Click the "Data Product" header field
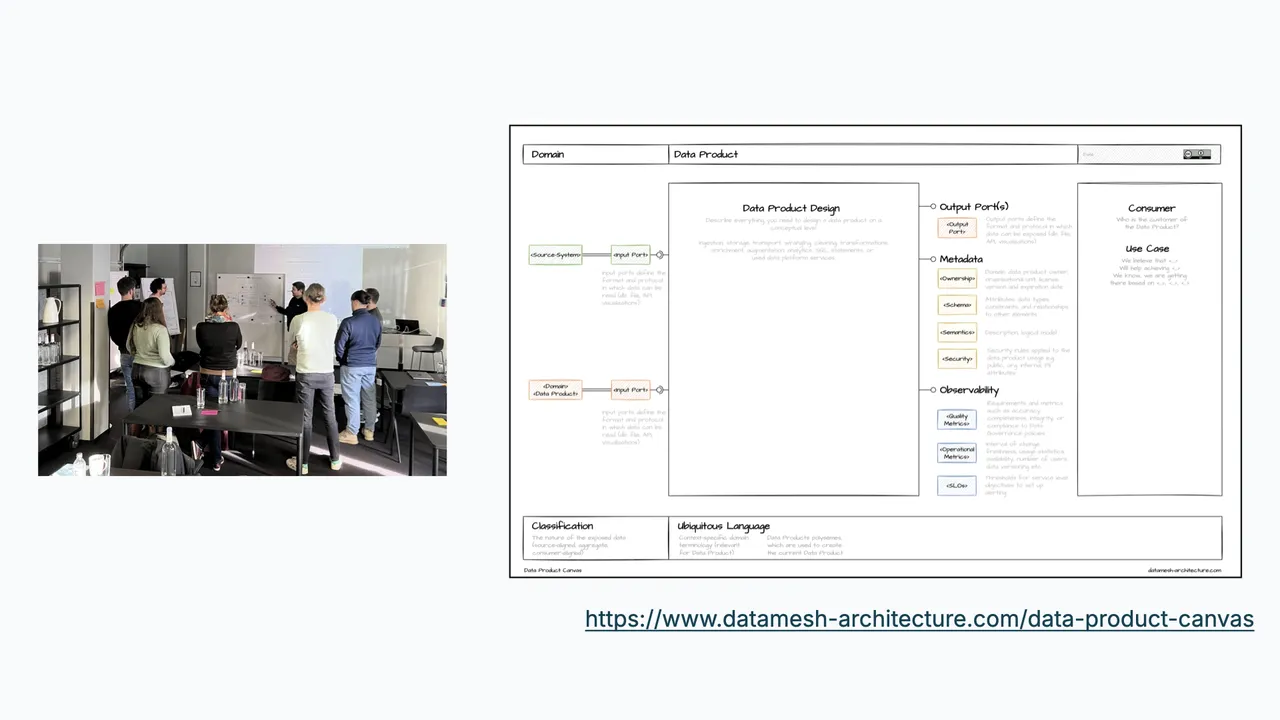This screenshot has height=720, width=1280. pos(873,154)
